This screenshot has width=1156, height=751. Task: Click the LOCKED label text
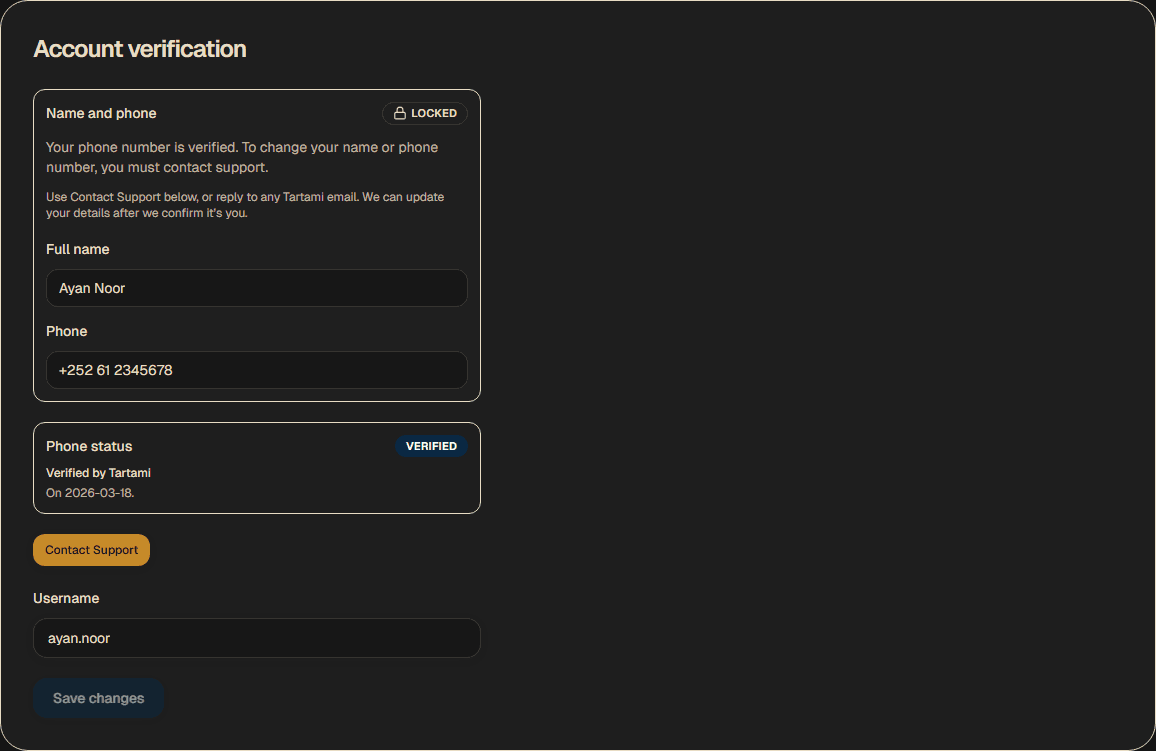pos(434,113)
